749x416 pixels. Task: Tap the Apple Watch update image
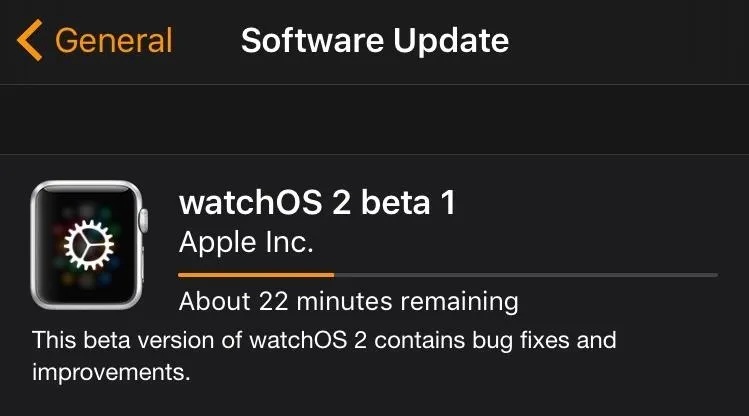[89, 245]
